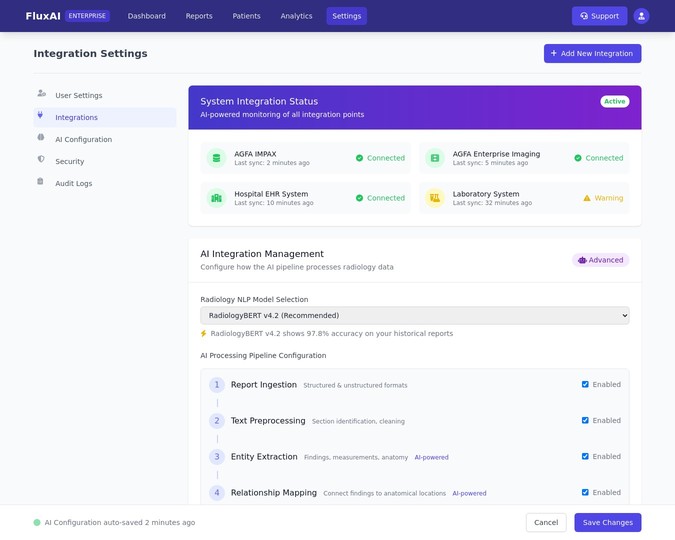Open AI Configuration sidebar item
The image size is (675, 540).
(x=105, y=139)
